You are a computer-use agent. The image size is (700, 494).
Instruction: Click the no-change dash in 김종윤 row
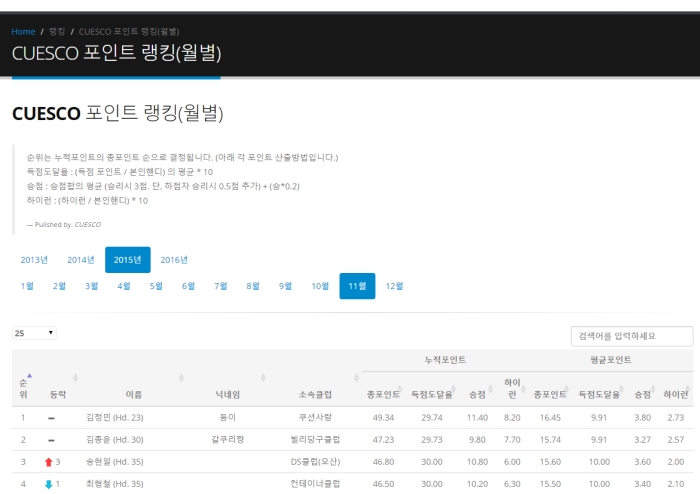pyautogui.click(x=51, y=440)
